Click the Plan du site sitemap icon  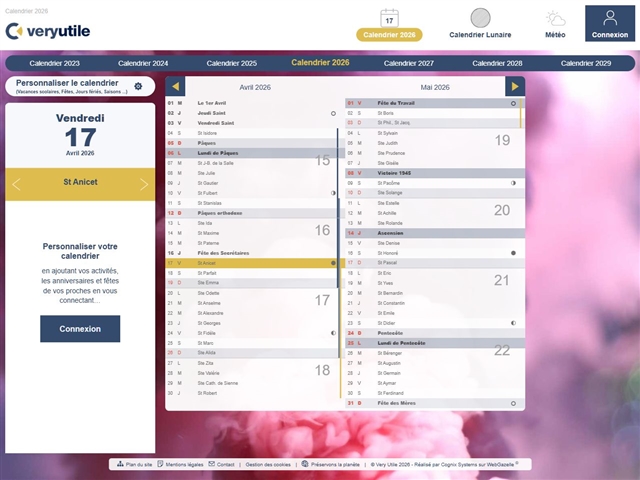point(120,464)
